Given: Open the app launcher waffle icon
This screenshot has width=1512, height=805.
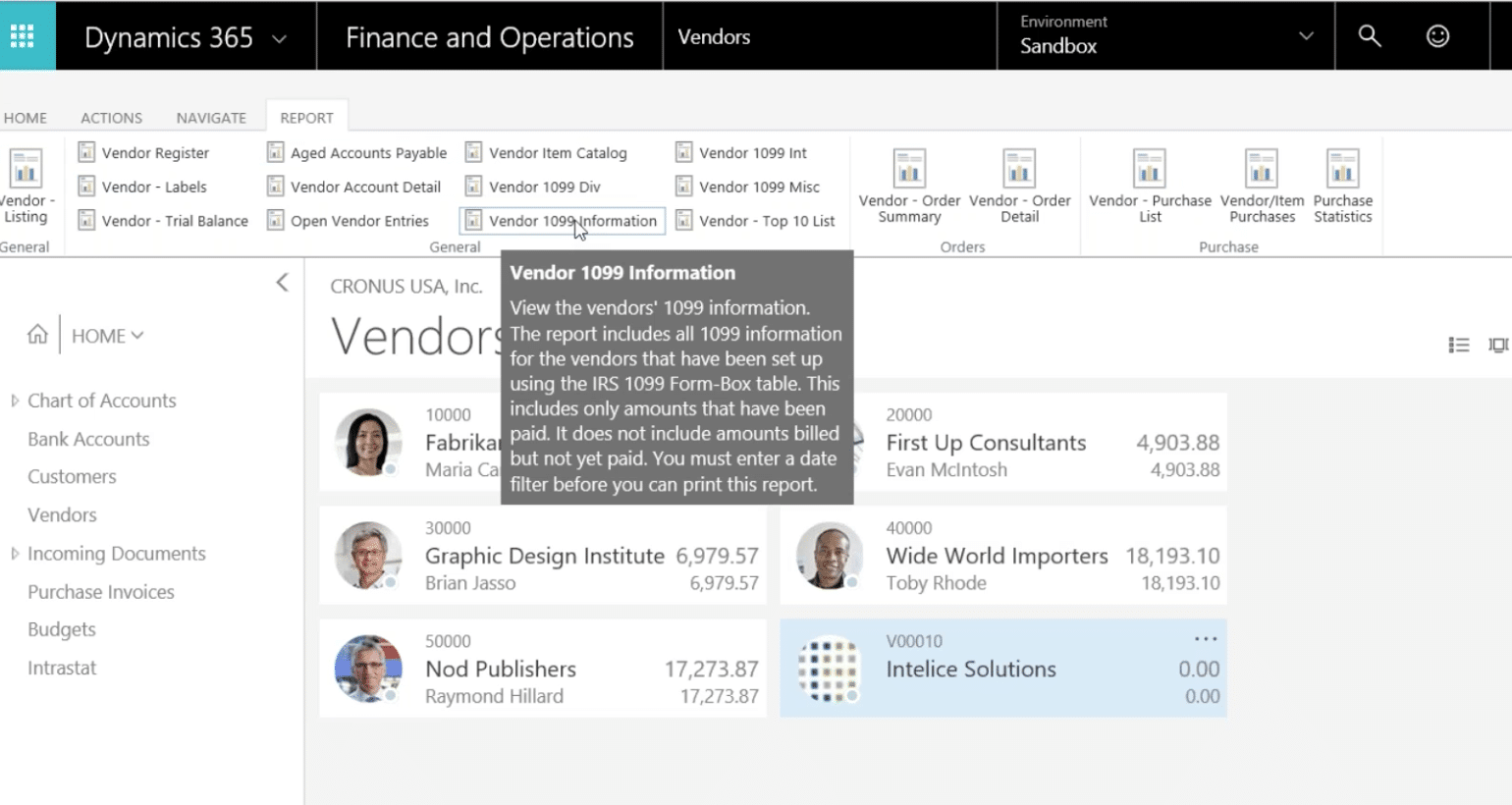Looking at the screenshot, I should 23,36.
